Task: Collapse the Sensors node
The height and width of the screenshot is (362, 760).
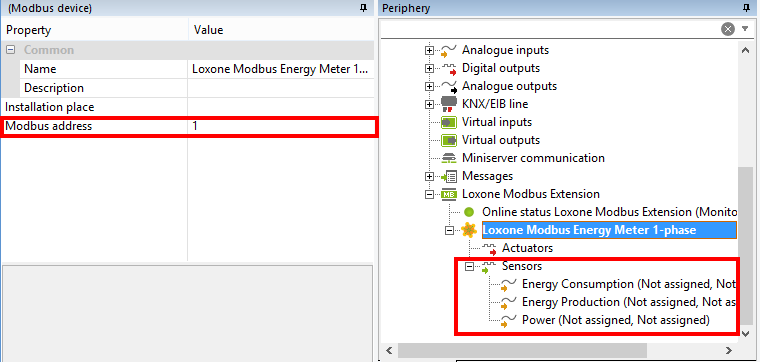Action: point(468,267)
